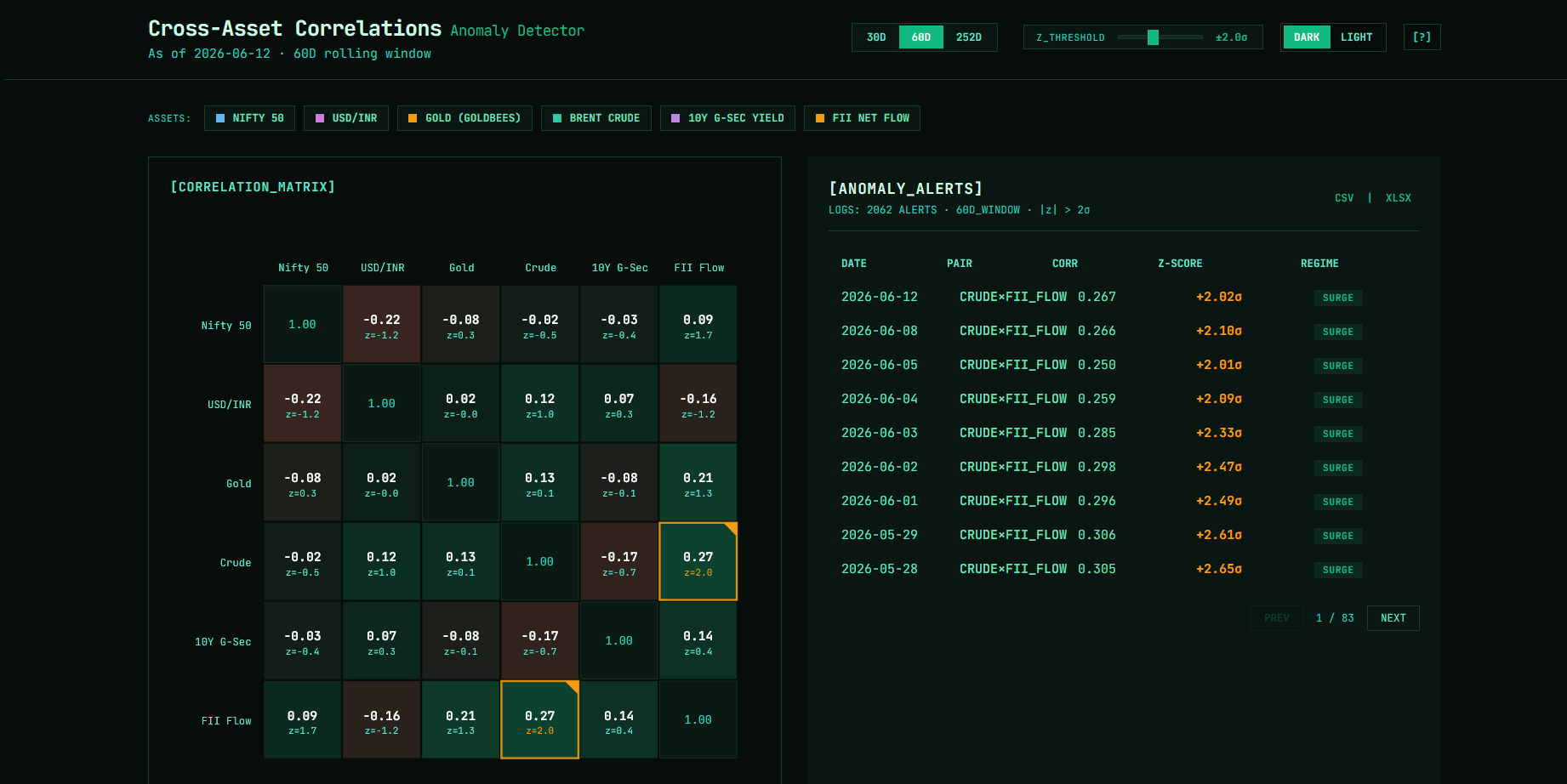Sort alerts by PAIR column header
This screenshot has width=1567, height=784.
(960, 264)
